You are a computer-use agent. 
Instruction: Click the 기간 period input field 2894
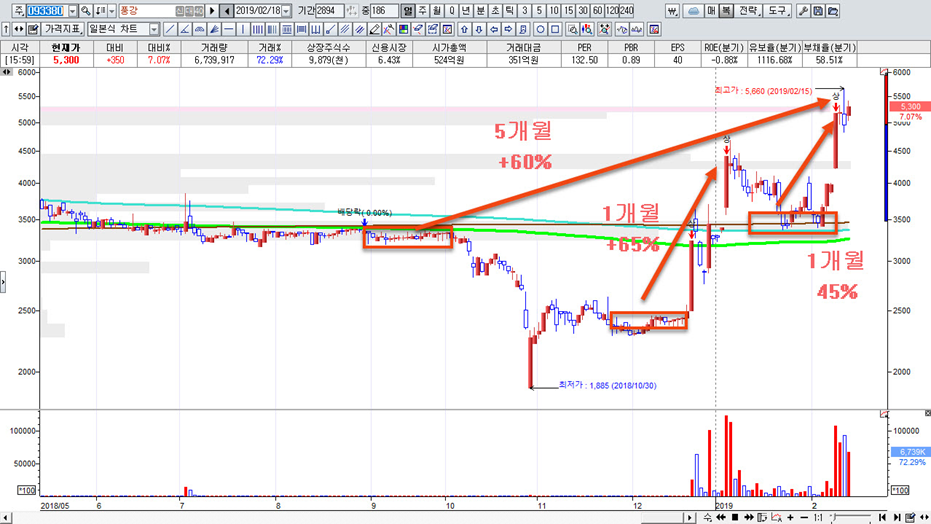[x=329, y=11]
